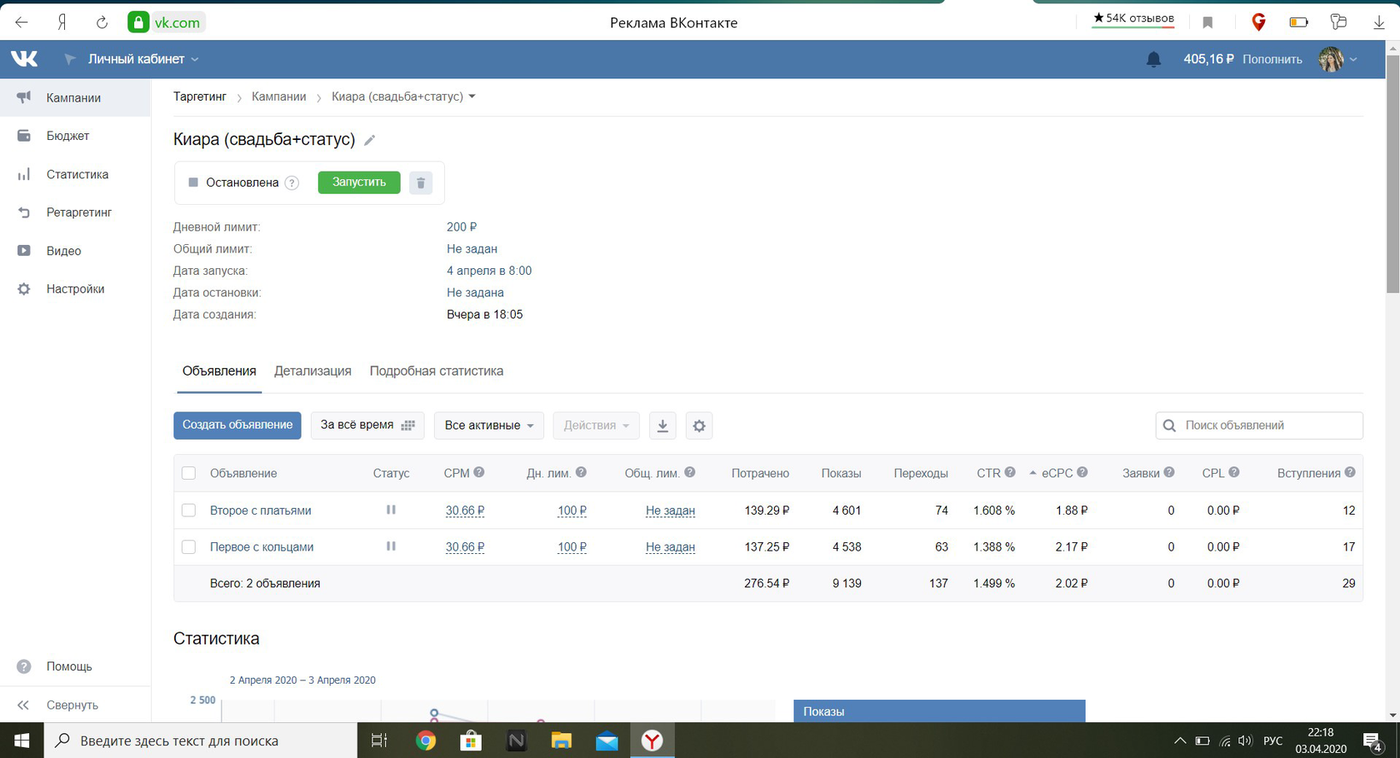Viewport: 1400px width, 758px height.
Task: Delete campaign using trash icon
Action: point(421,183)
